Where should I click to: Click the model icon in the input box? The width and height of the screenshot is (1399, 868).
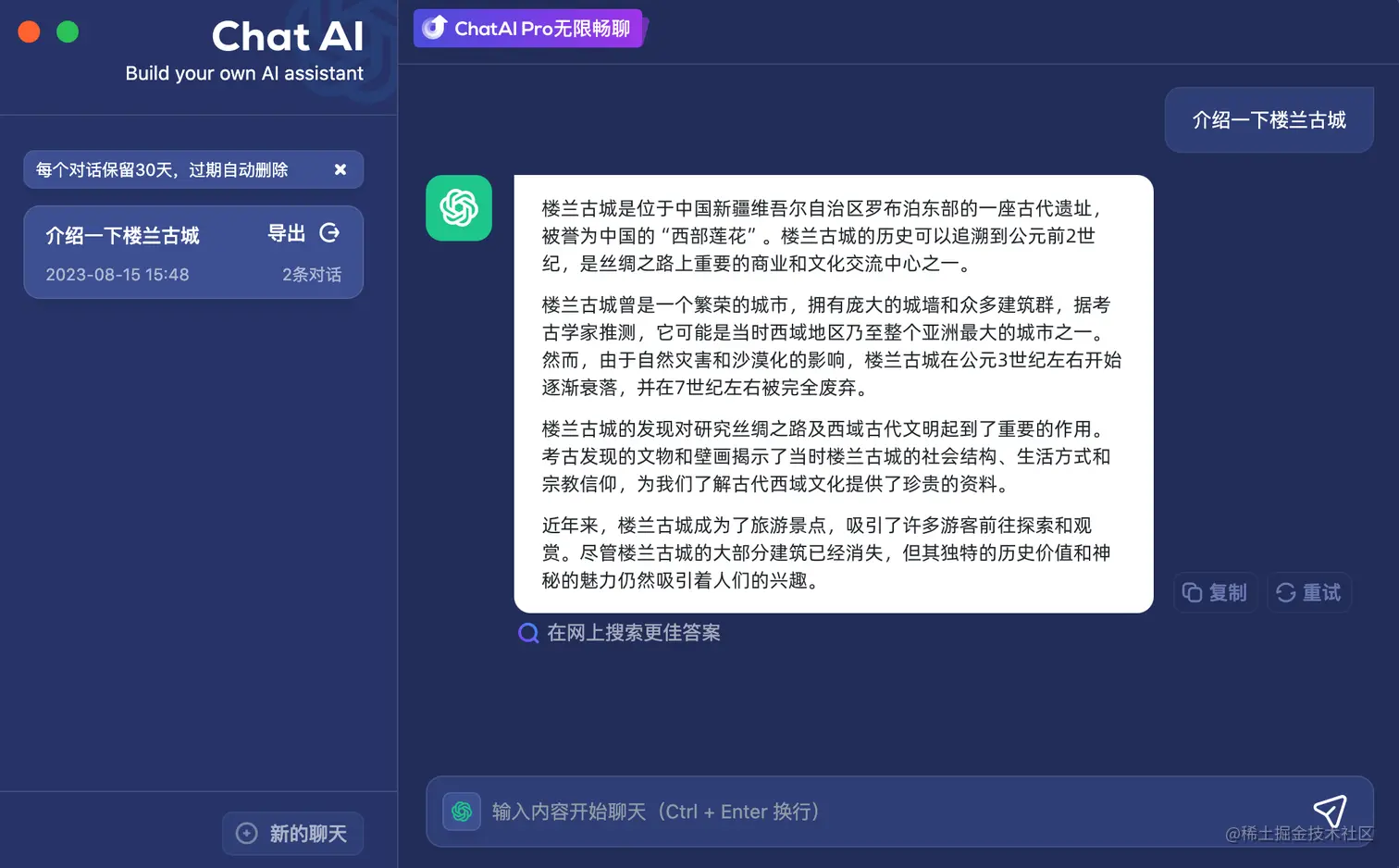[x=462, y=812]
